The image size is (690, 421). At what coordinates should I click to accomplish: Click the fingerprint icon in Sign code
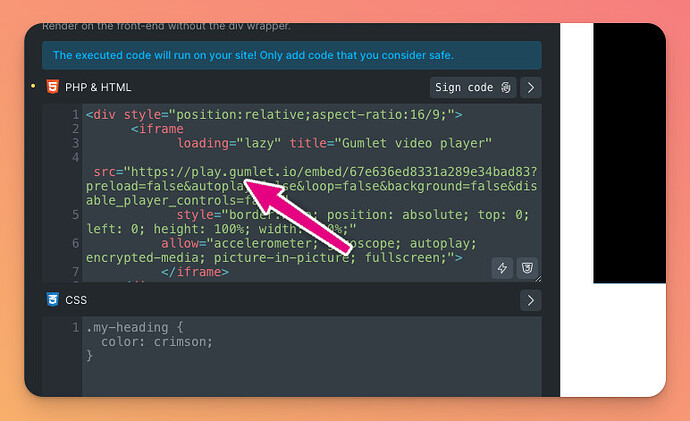[x=506, y=88]
